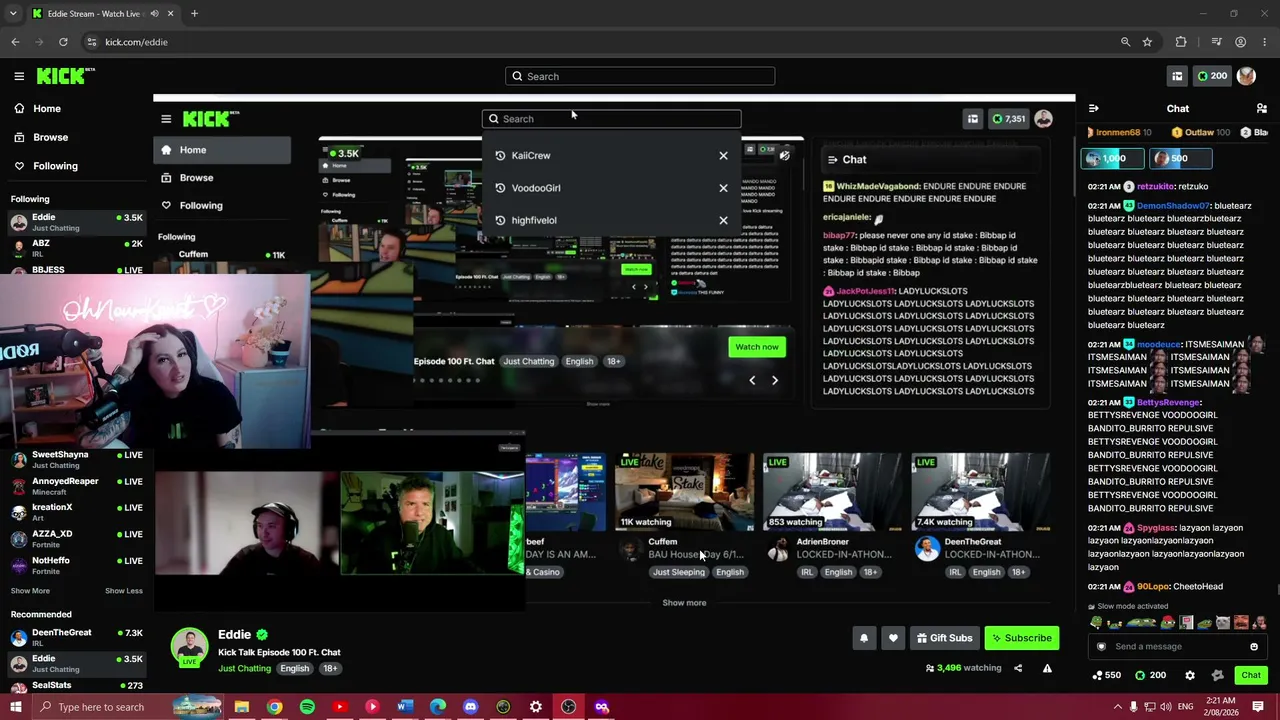
Task: Click the first Pepe emote in quick emotes
Action: point(1097,622)
